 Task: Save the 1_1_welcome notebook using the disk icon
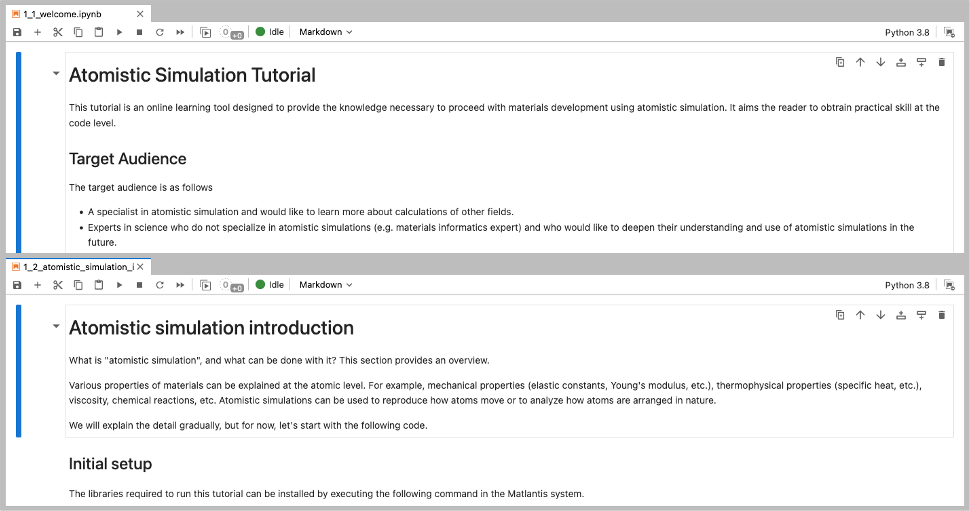[17, 32]
